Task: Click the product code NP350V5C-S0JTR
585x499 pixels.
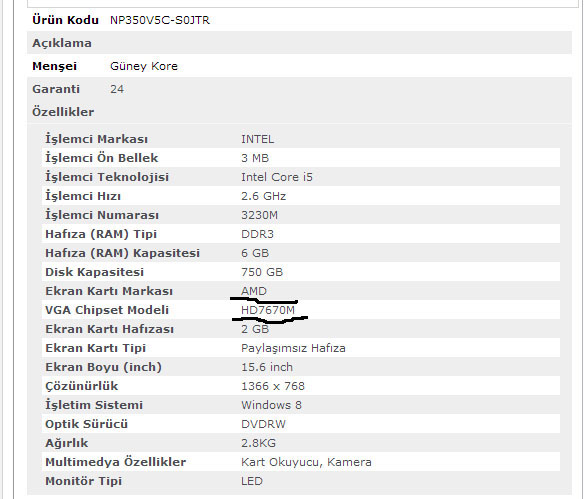Action: [x=160, y=20]
